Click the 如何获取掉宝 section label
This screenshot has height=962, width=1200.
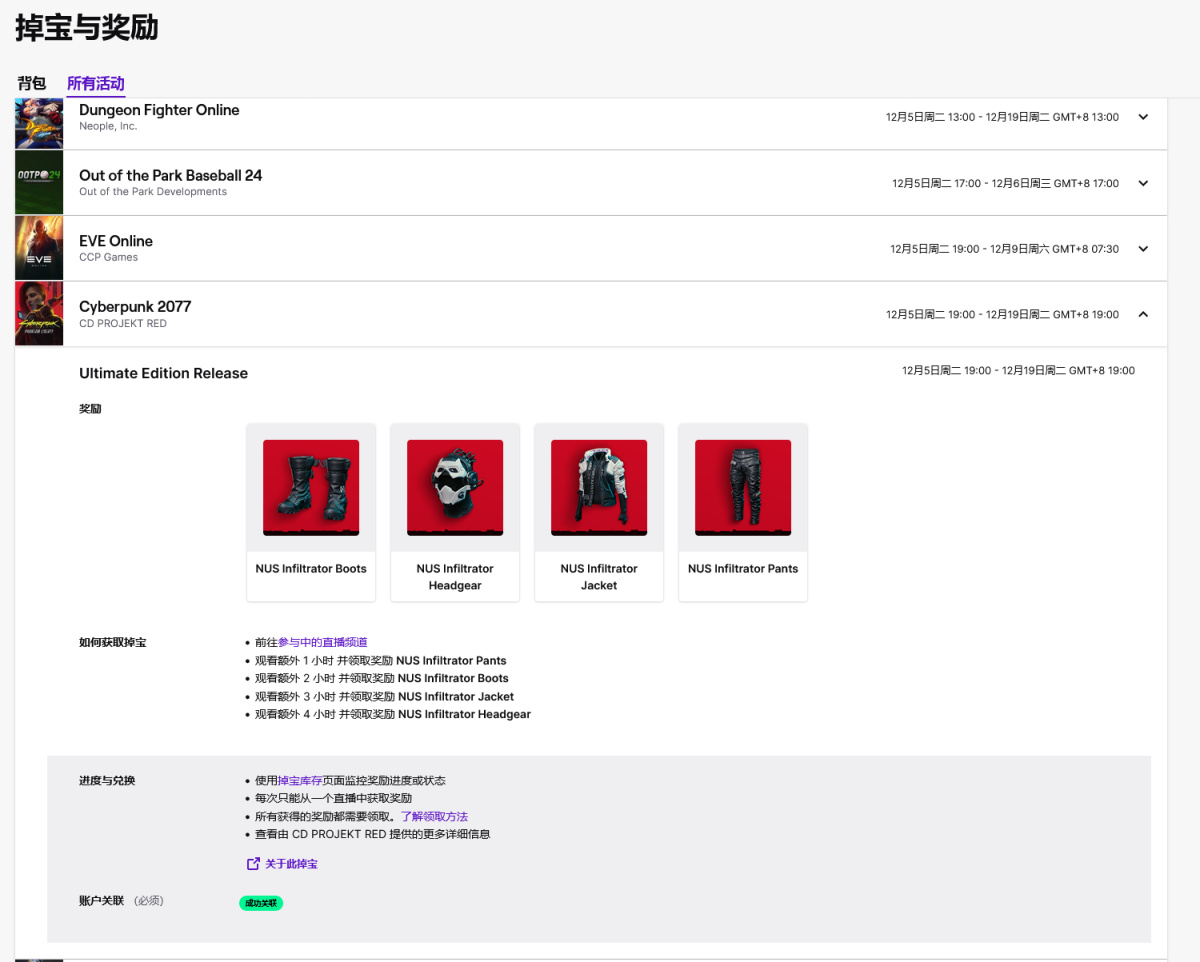pos(113,642)
